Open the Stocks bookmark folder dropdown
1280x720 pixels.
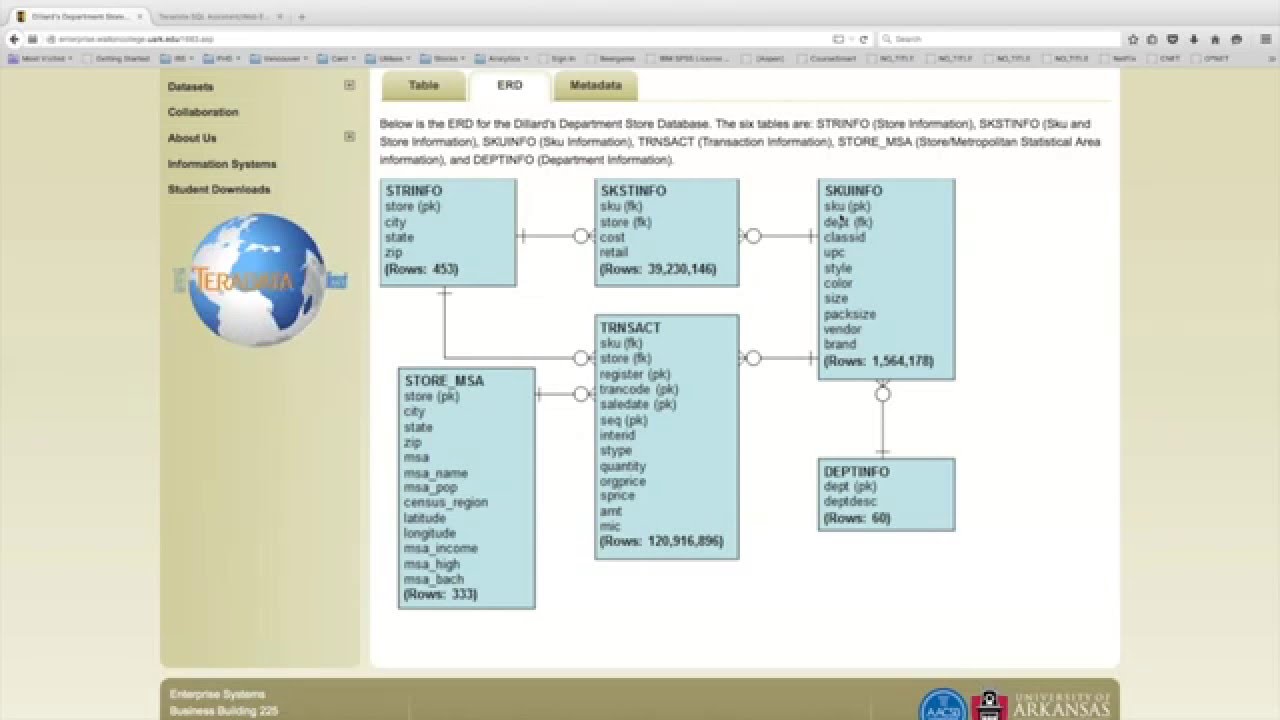click(443, 59)
